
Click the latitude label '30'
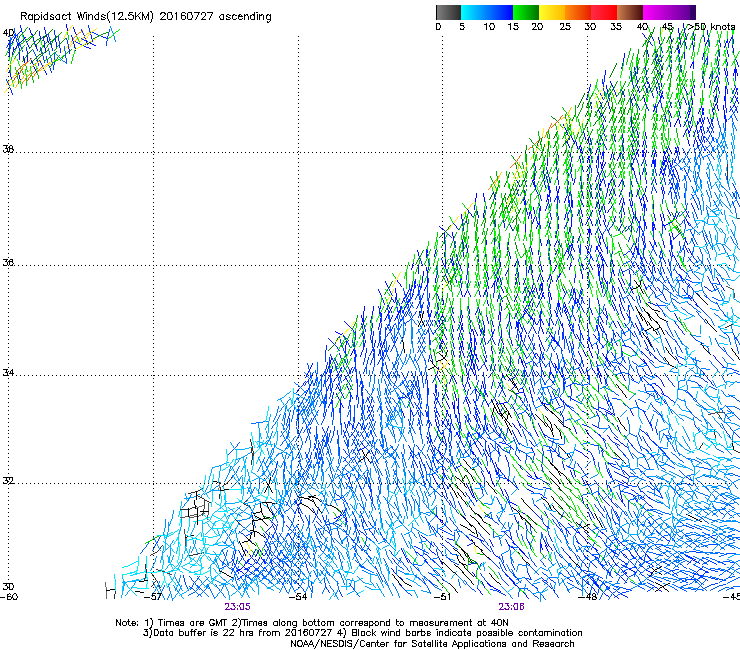(8, 587)
